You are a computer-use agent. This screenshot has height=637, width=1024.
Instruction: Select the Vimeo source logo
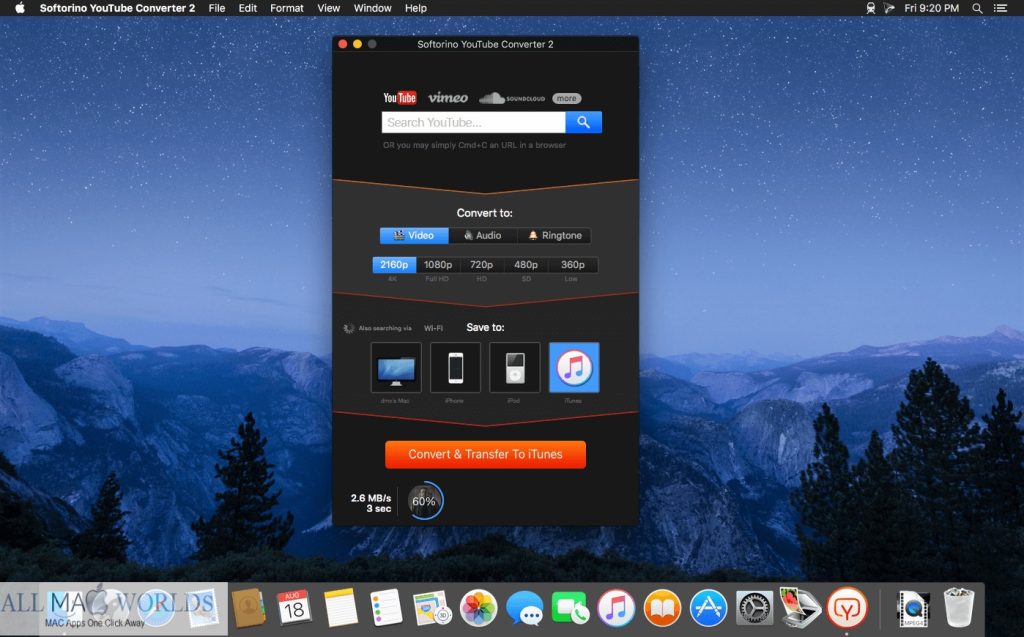(448, 98)
